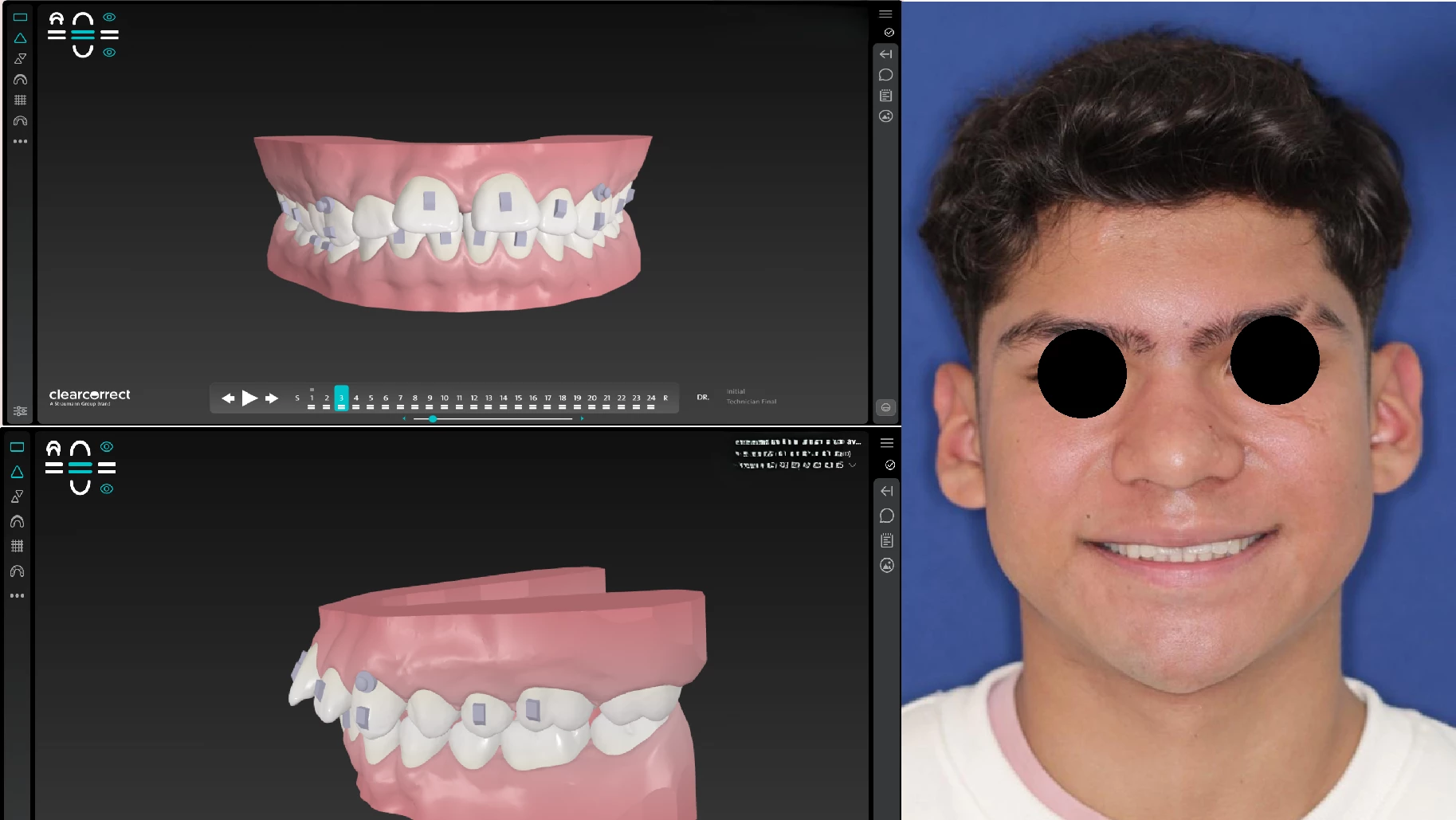Screen dimensions: 1456x820
Task: Toggle upper arch eye icon in the top viewer
Action: tap(109, 17)
